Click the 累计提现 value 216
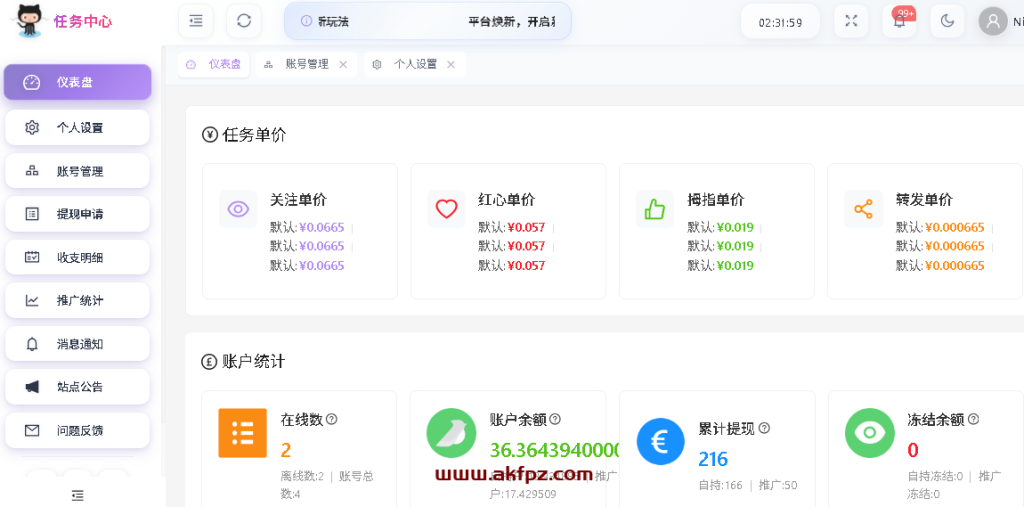The image size is (1024, 507). point(713,459)
